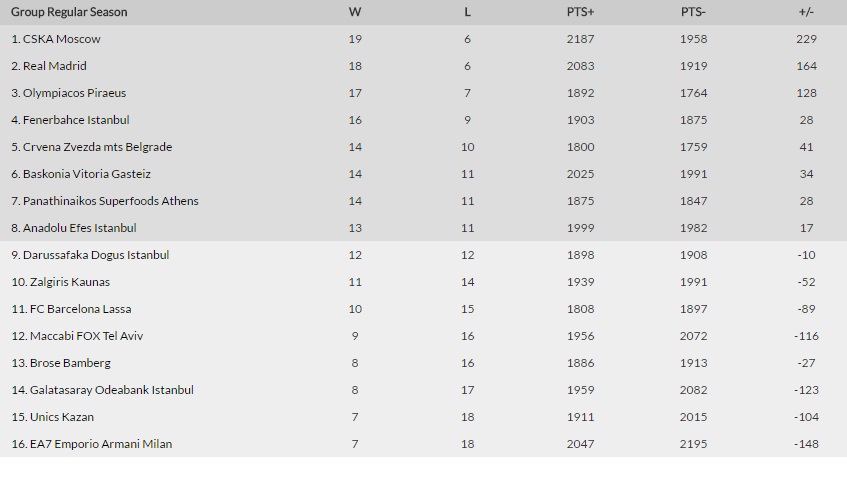Open Crvena Zvezda mts Belgrade entry
Image resolution: width=847 pixels, height=483 pixels.
(x=97, y=147)
